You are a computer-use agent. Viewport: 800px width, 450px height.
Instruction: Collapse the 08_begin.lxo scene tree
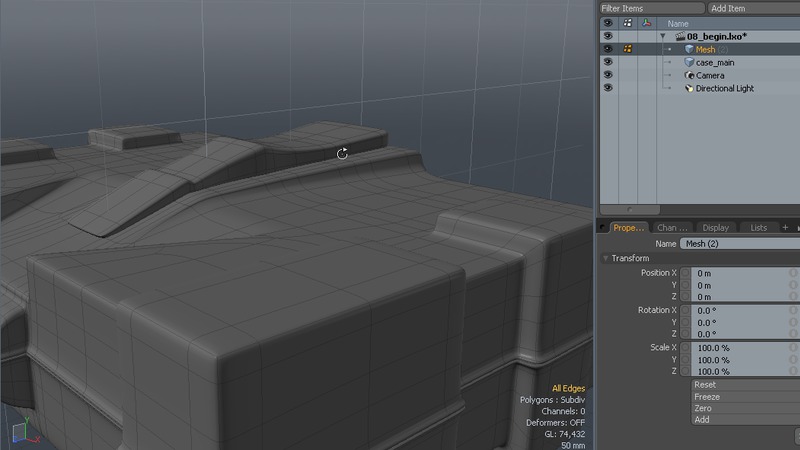663,36
